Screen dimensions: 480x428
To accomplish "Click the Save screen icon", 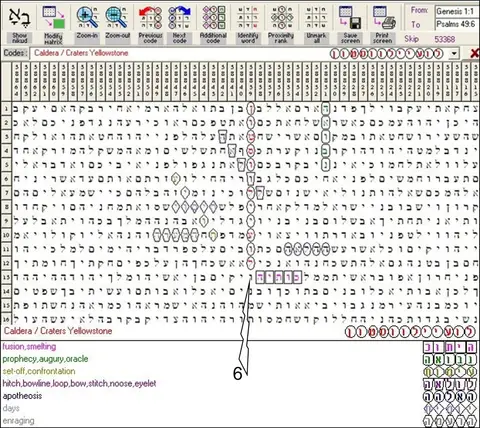I will [350, 17].
